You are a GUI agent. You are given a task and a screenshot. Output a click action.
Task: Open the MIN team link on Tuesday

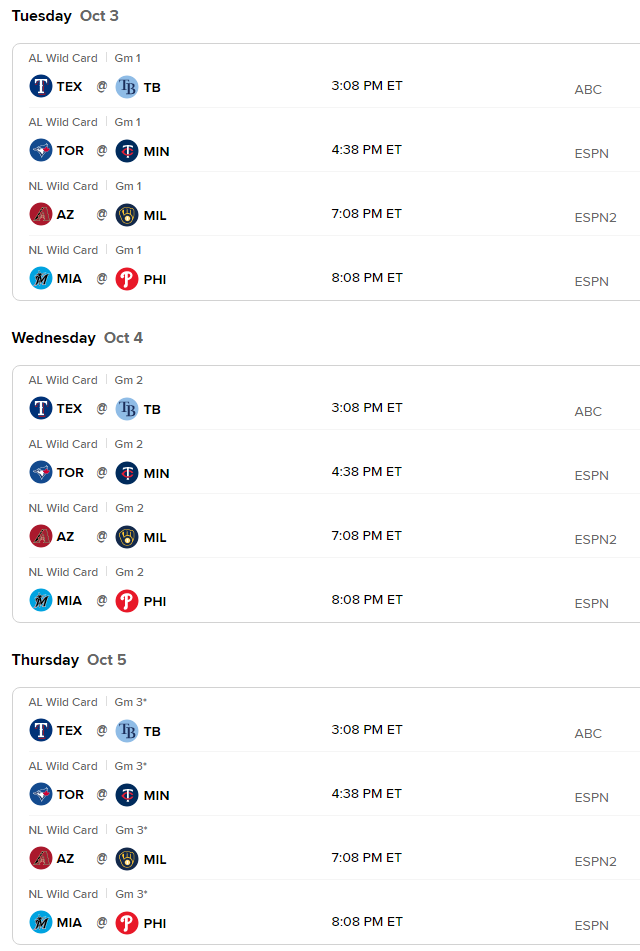[x=157, y=152]
